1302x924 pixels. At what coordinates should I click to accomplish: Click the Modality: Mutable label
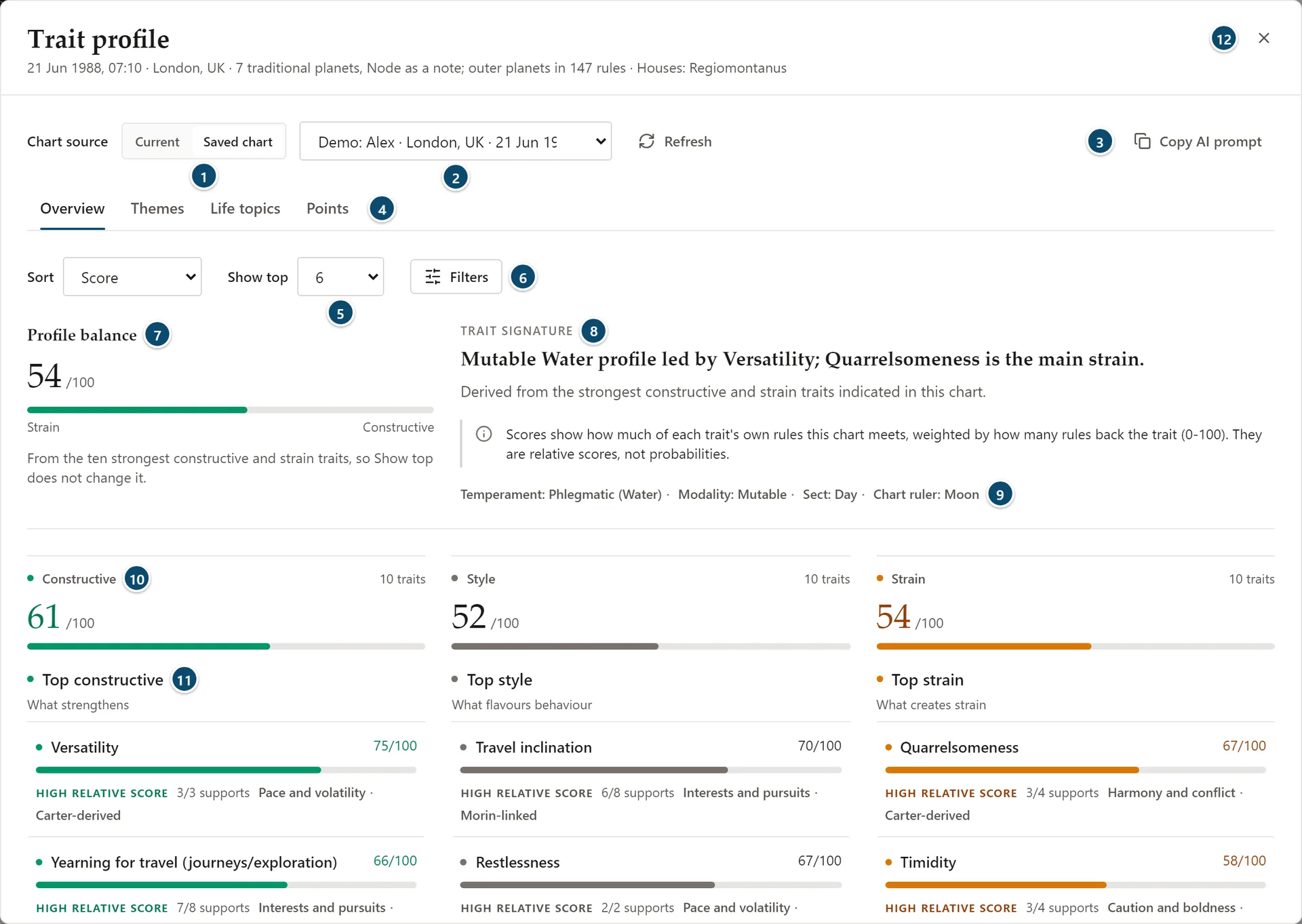coord(732,494)
